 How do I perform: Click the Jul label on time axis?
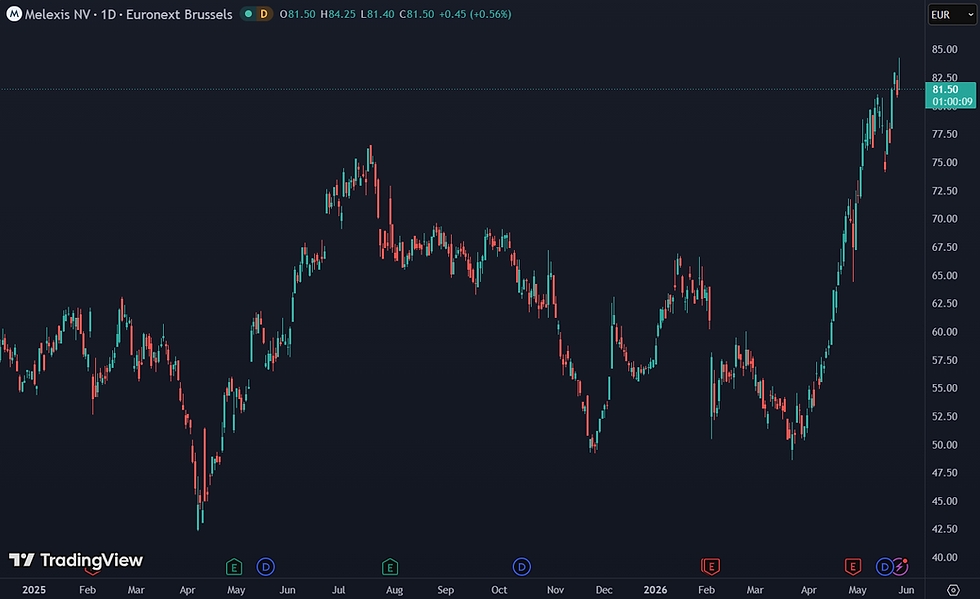[338, 590]
